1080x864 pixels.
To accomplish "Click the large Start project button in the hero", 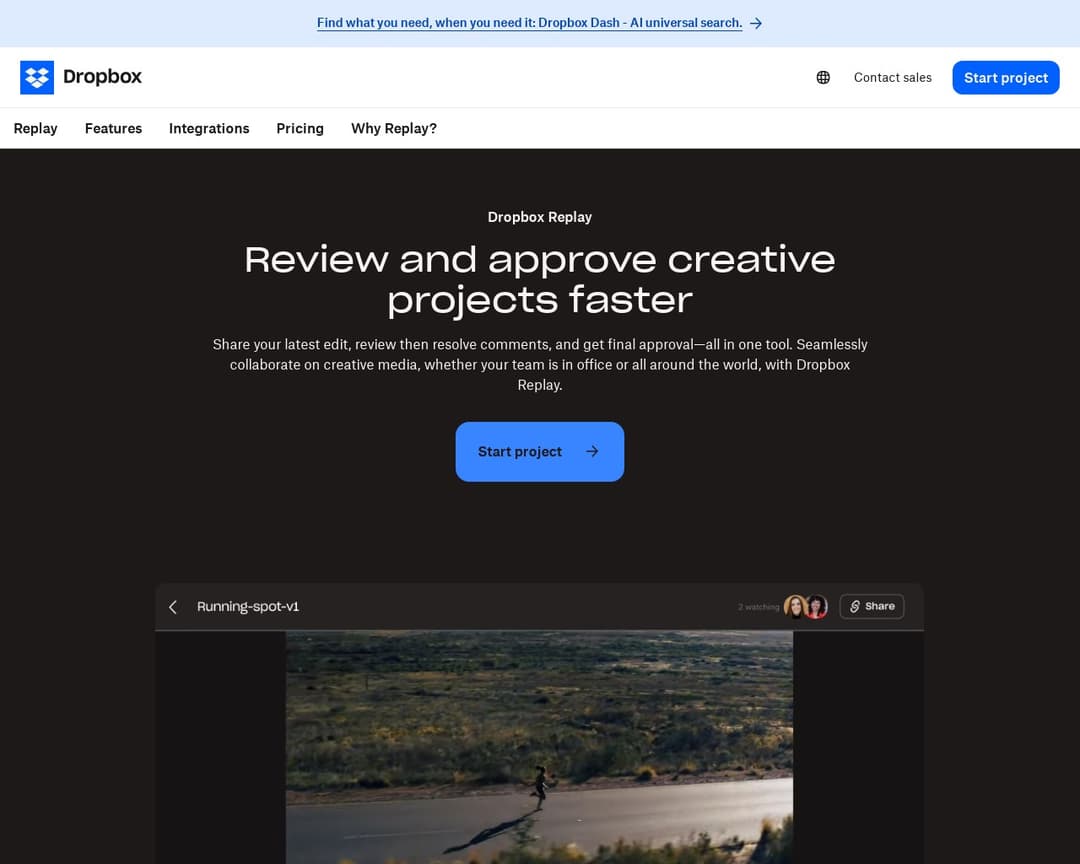I will pyautogui.click(x=540, y=452).
